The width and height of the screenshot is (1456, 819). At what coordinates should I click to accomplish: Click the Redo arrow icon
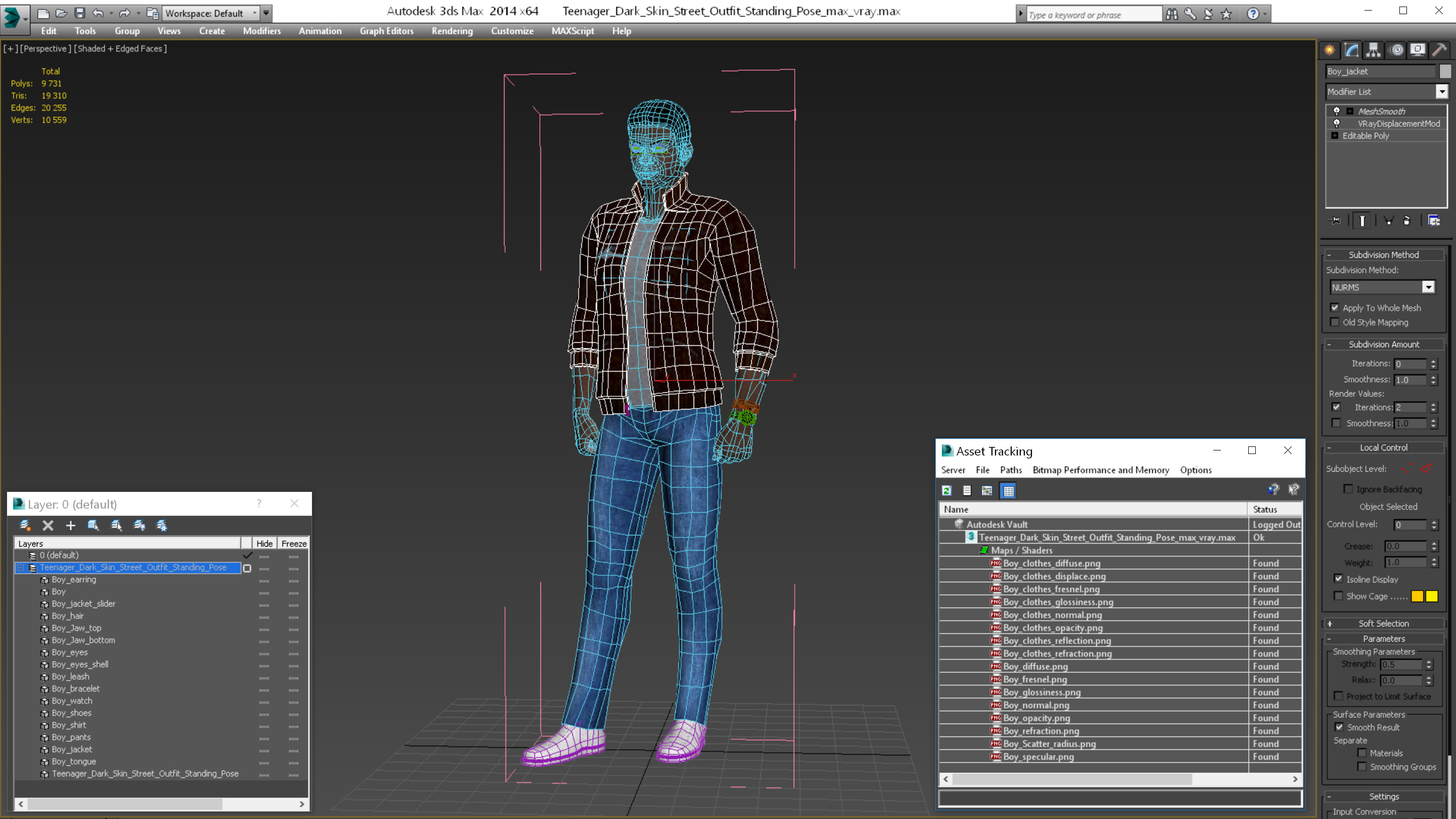[125, 13]
